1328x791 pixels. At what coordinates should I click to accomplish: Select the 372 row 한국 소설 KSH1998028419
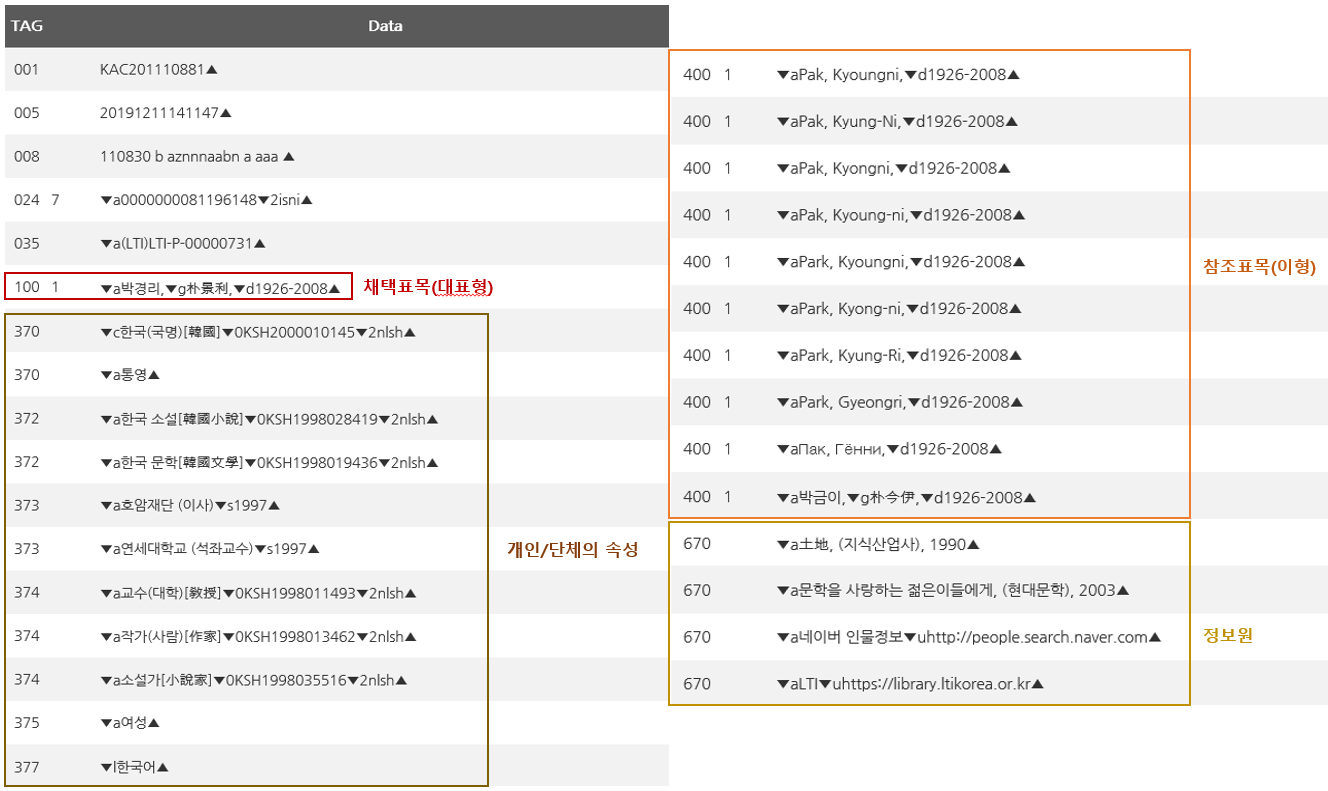coord(270,419)
